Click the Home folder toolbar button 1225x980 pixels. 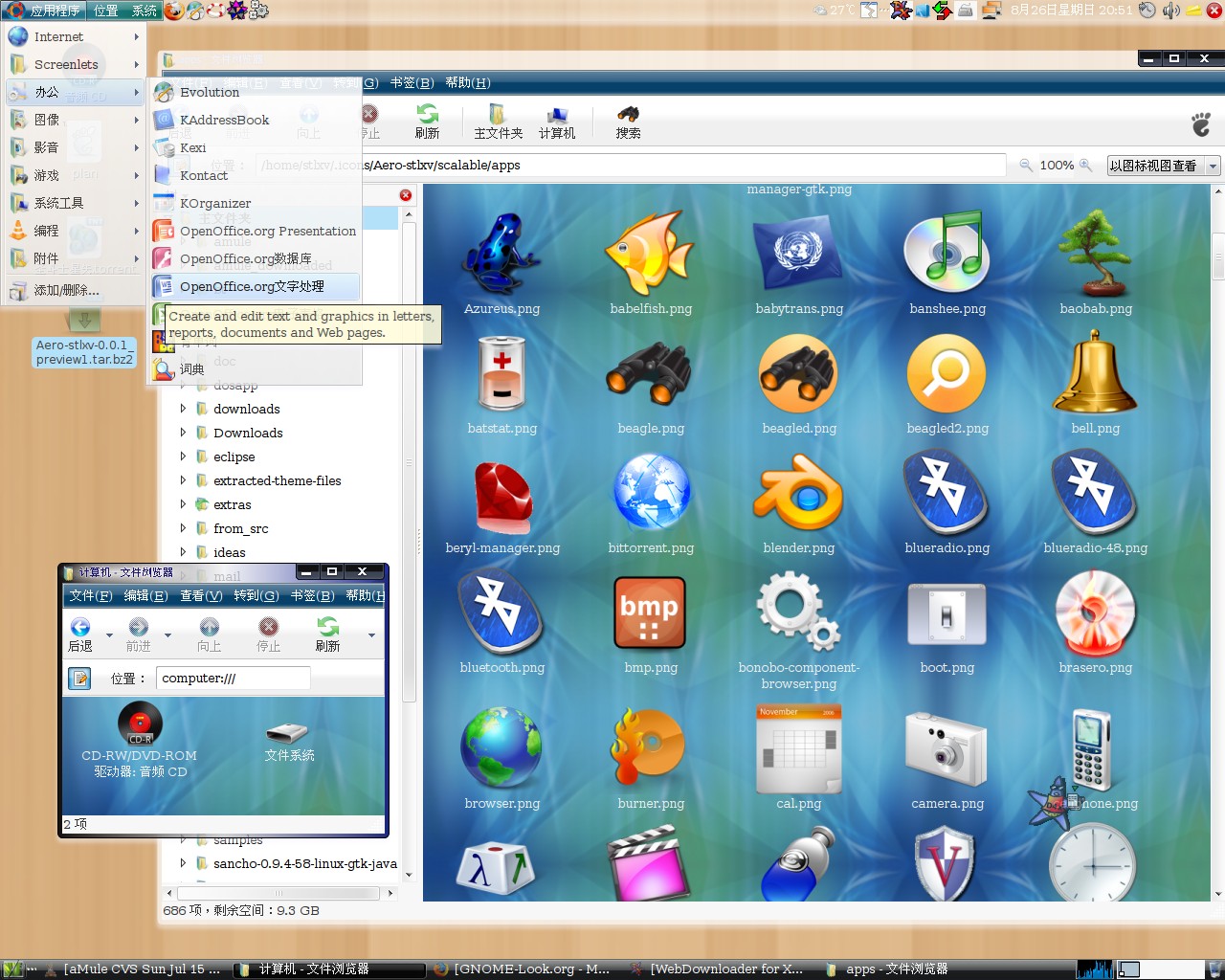pos(498,122)
